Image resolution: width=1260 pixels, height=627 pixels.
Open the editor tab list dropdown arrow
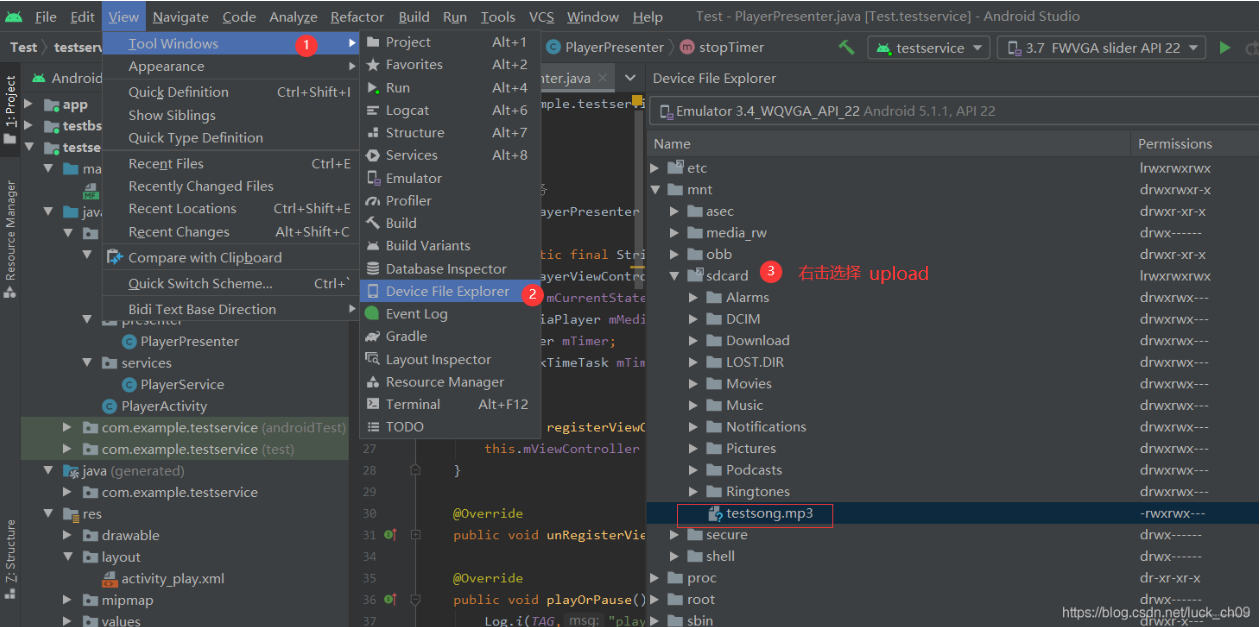click(x=630, y=78)
